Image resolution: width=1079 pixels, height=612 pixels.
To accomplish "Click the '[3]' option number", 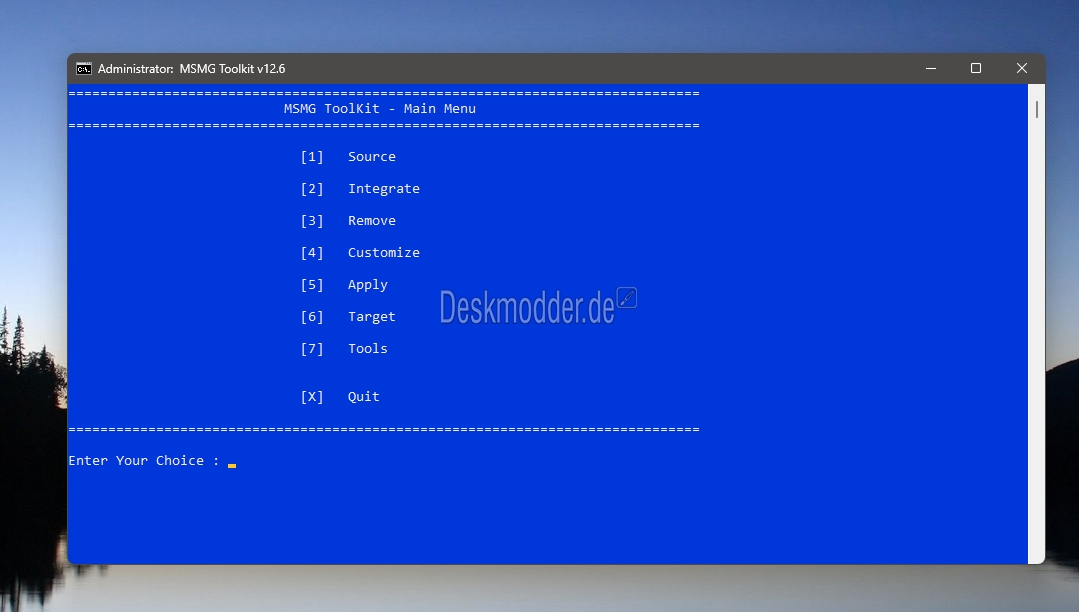I will pyautogui.click(x=312, y=221).
